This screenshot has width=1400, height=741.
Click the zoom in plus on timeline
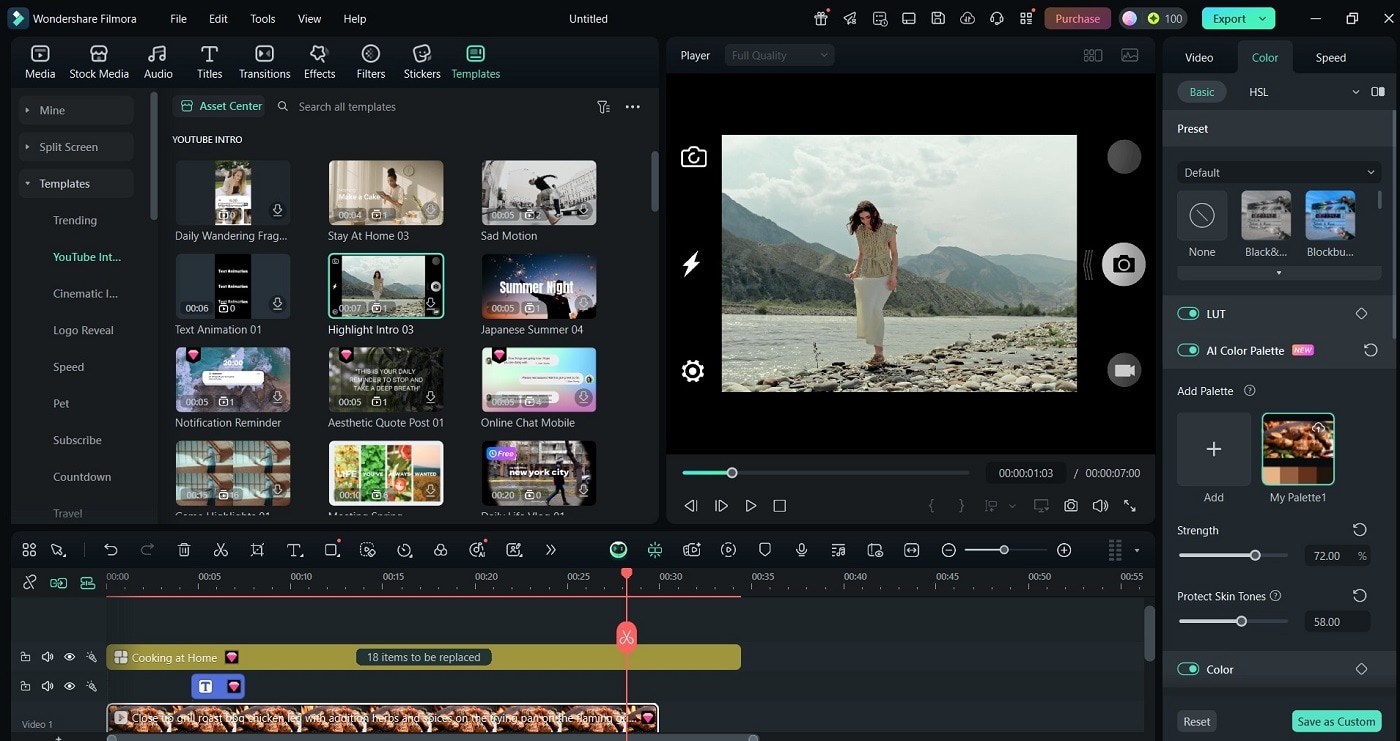pyautogui.click(x=1064, y=550)
